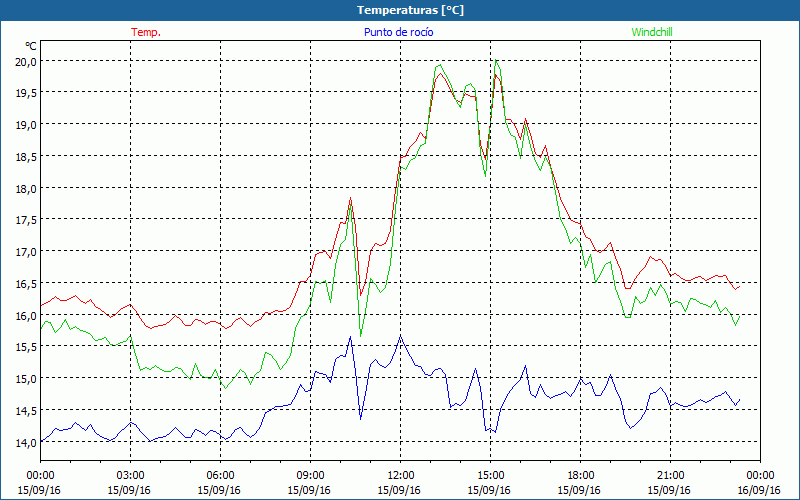The width and height of the screenshot is (800, 500).
Task: Select the 21:00 time label
Action: 670,475
